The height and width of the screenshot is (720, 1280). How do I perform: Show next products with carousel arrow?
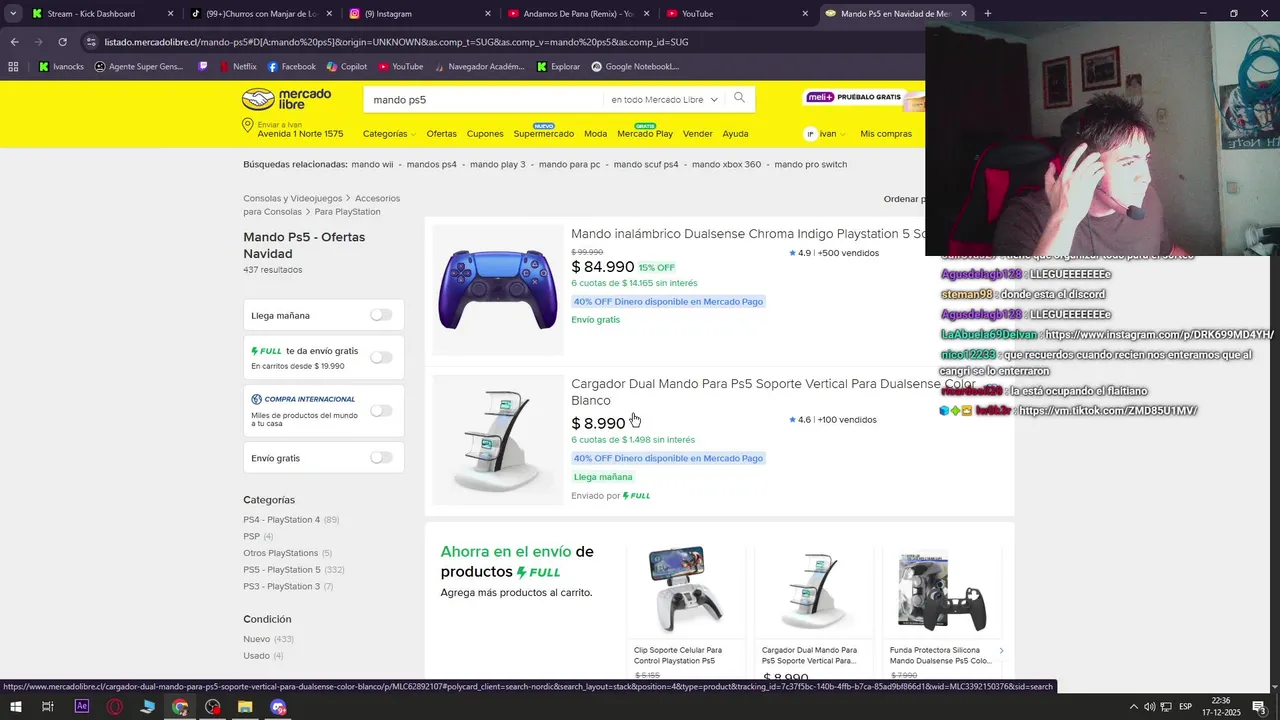pos(1001,651)
